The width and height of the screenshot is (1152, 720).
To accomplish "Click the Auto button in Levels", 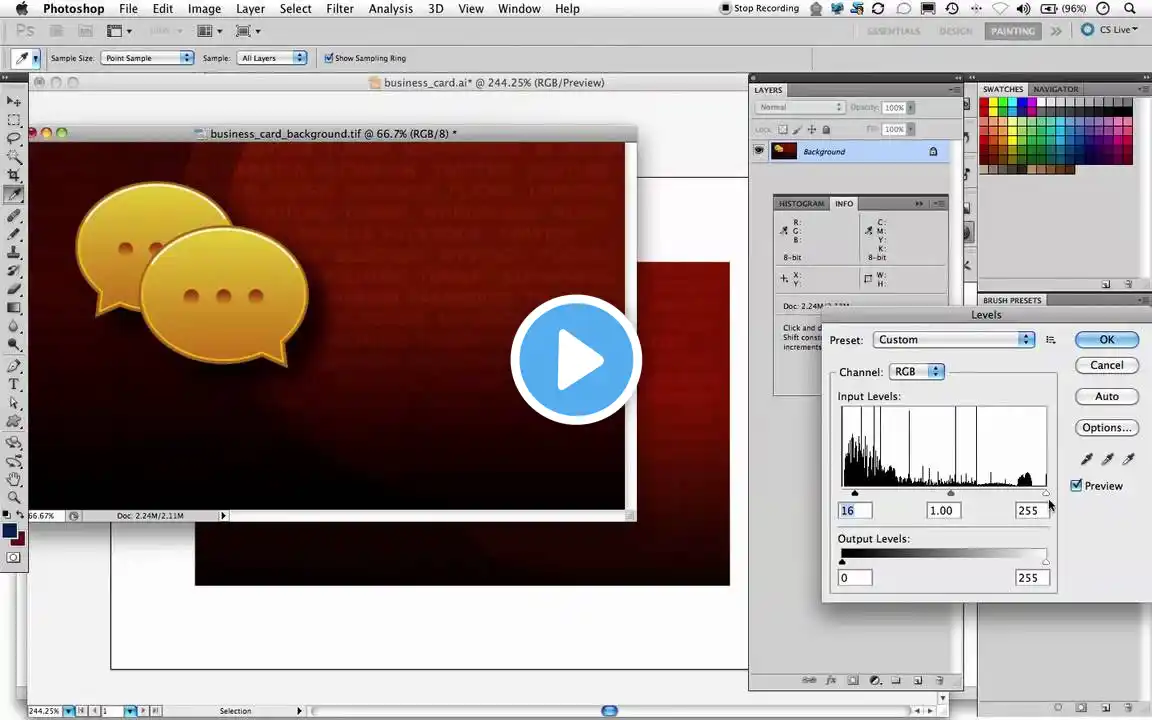I will [1106, 396].
